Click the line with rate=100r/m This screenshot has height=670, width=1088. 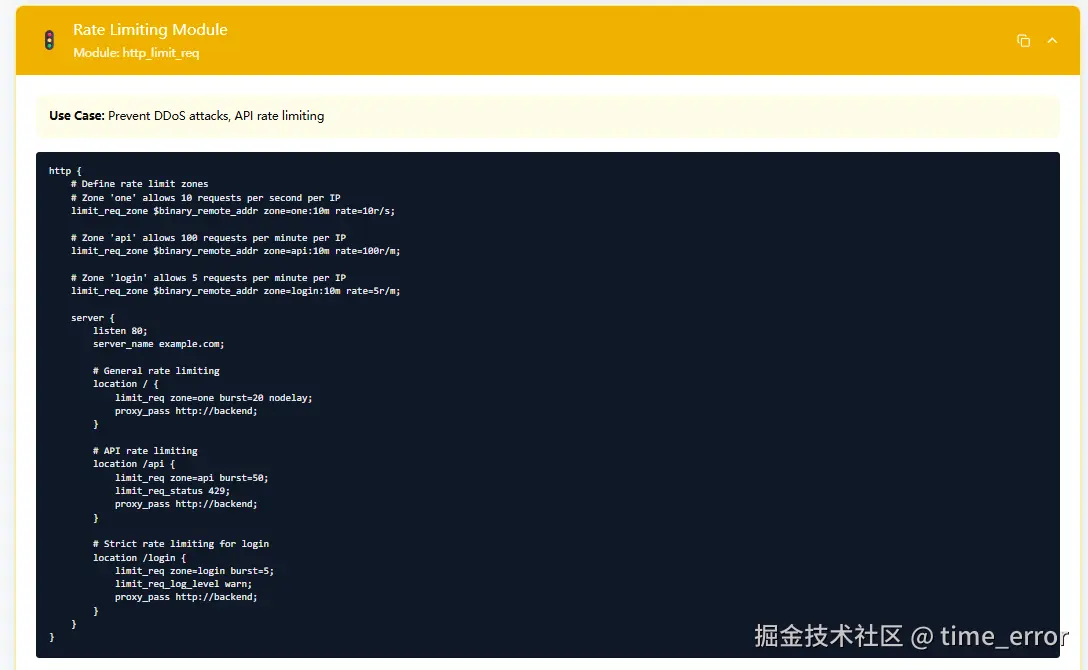[235, 251]
